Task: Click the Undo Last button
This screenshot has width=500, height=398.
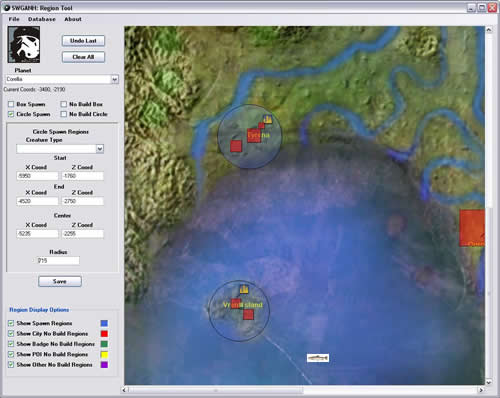Action: 83,41
